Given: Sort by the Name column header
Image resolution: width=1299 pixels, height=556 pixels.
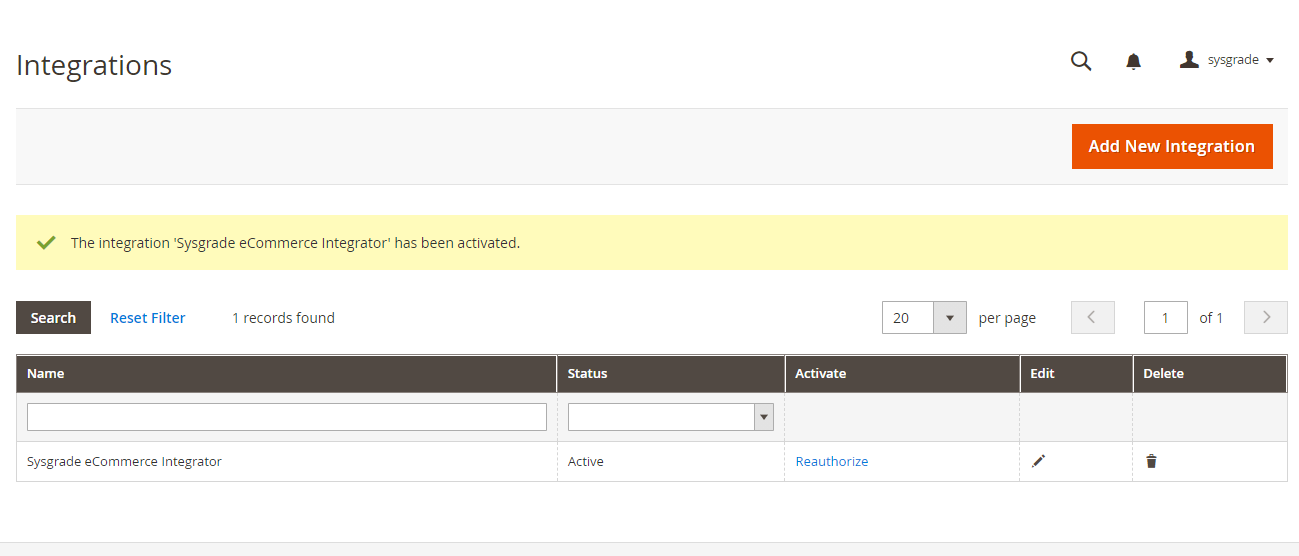Looking at the screenshot, I should pos(287,373).
